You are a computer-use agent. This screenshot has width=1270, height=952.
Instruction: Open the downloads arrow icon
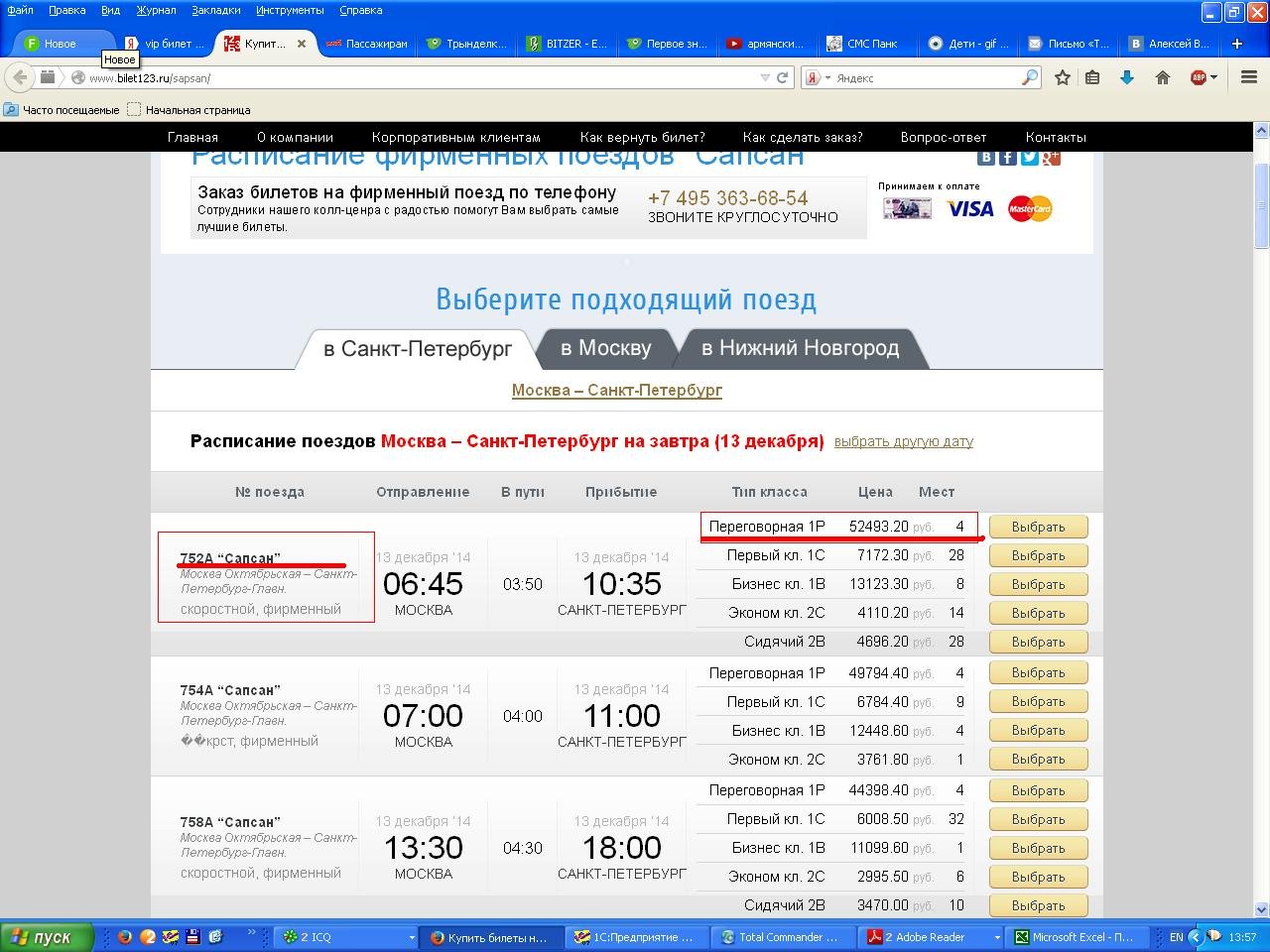point(1127,77)
